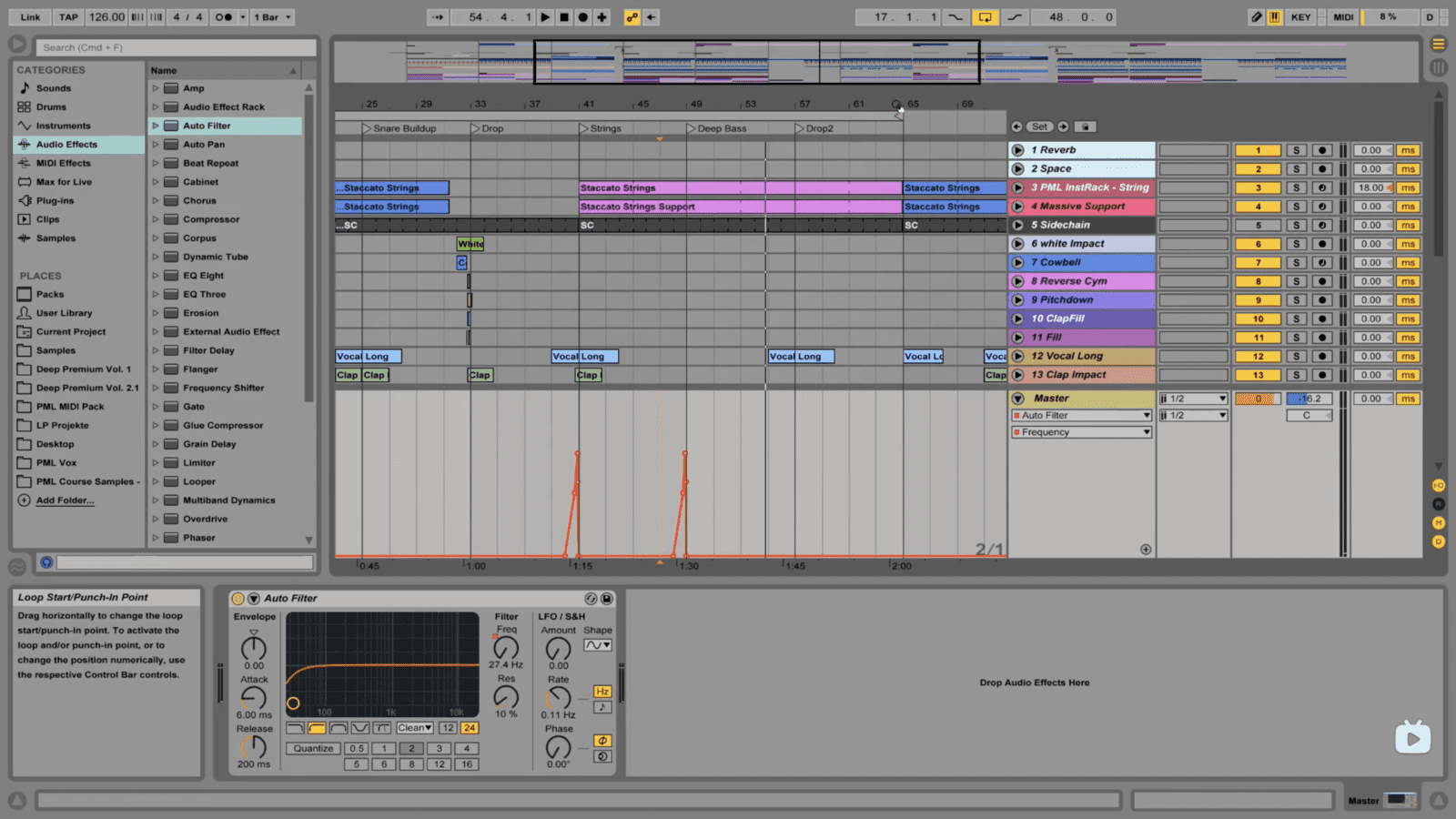1456x819 pixels.
Task: Click the Add Folder link
Action: coord(65,500)
